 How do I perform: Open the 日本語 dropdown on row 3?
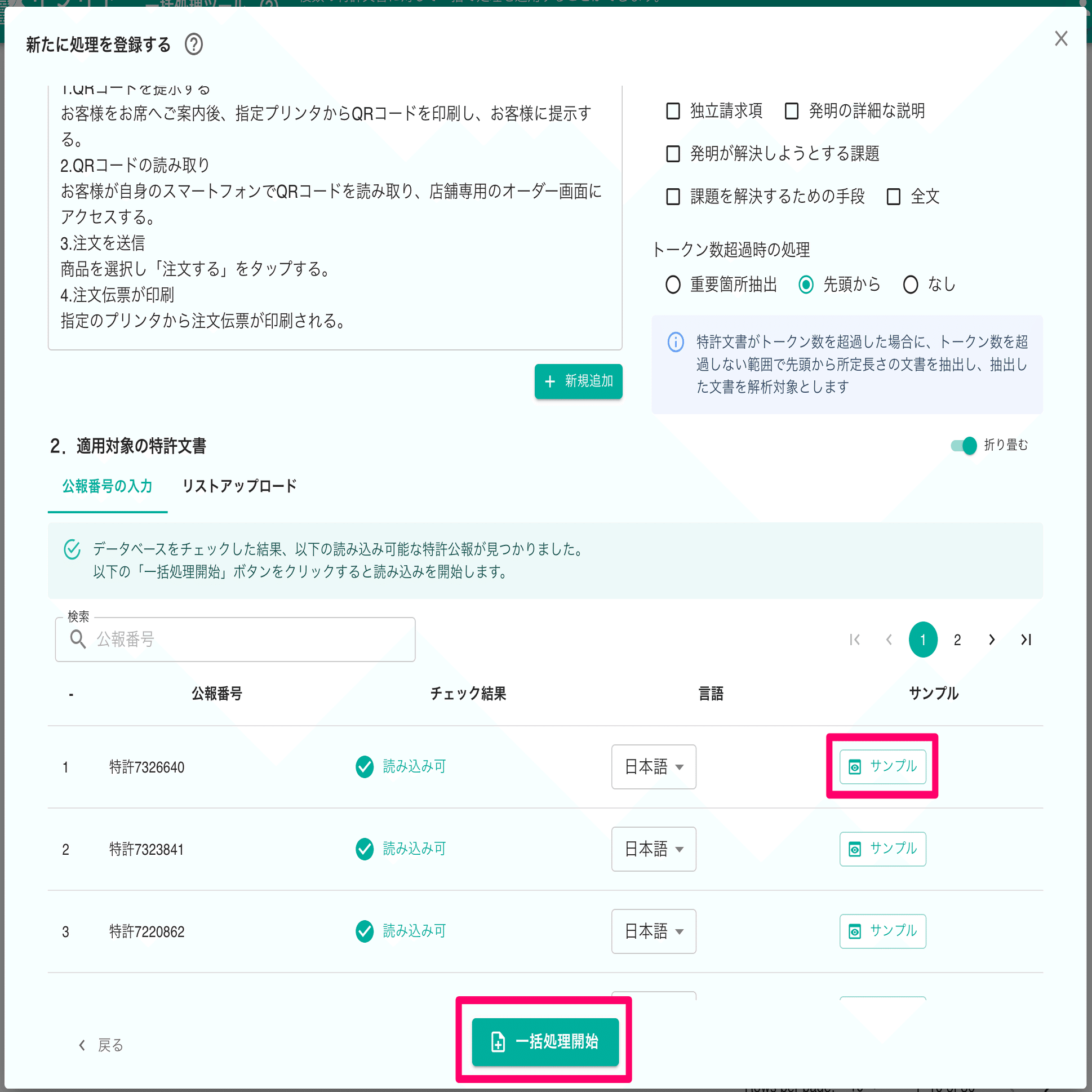tap(654, 931)
